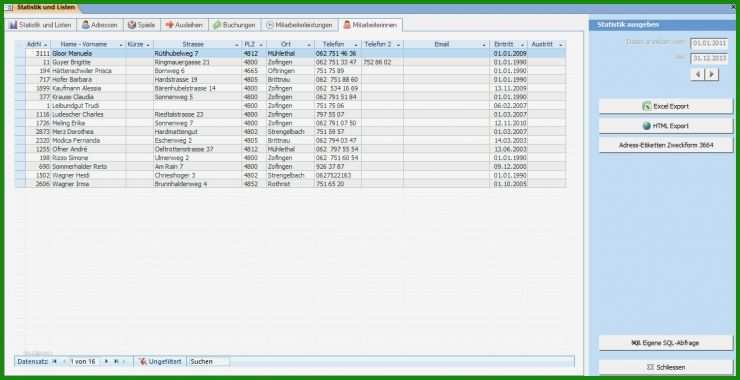
Task: Expand the Ort column dropdown arrow
Action: [x=310, y=45]
